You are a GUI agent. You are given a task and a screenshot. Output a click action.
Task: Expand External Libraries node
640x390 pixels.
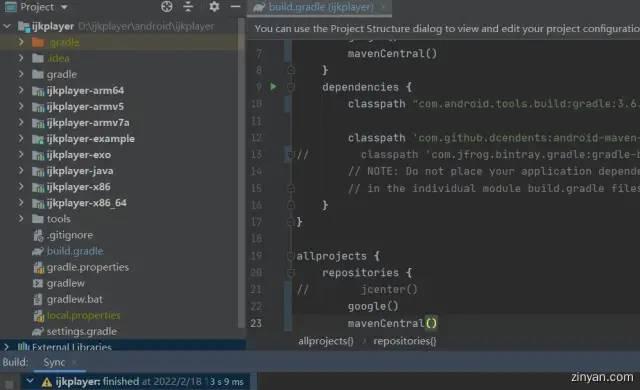pyautogui.click(x=6, y=347)
